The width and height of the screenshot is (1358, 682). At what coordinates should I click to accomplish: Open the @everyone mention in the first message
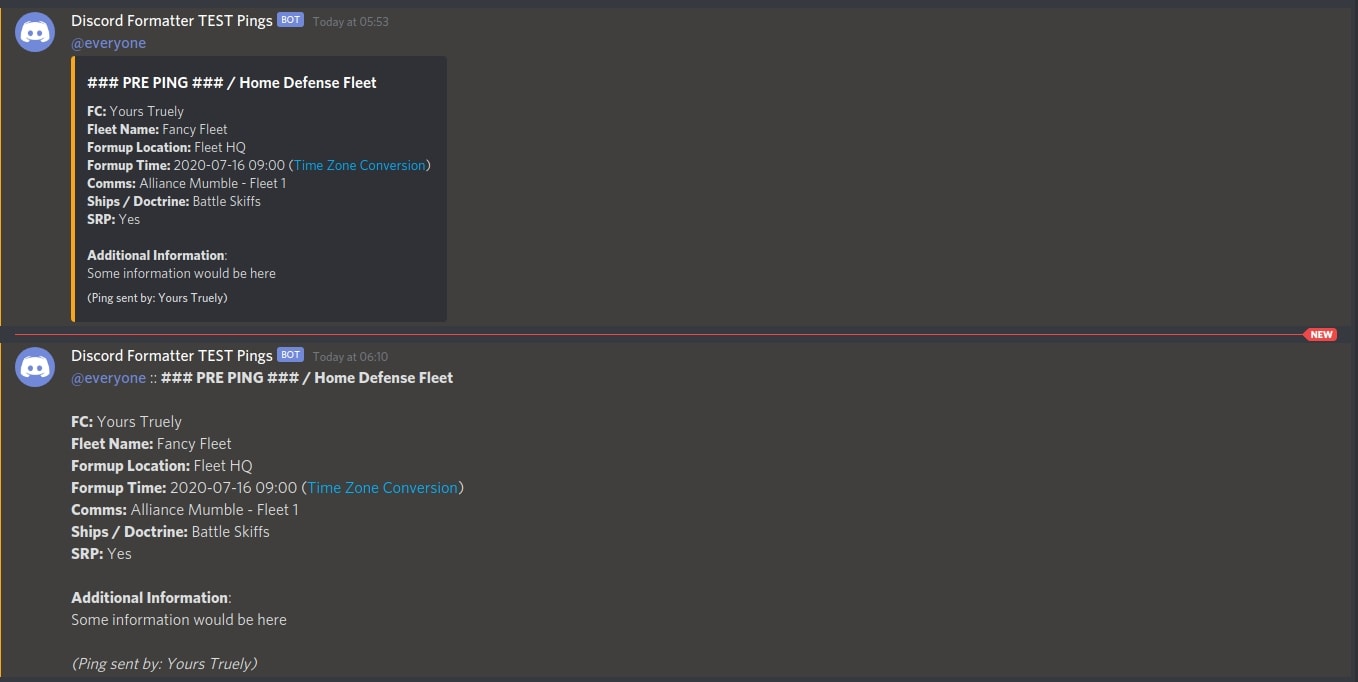pos(108,43)
